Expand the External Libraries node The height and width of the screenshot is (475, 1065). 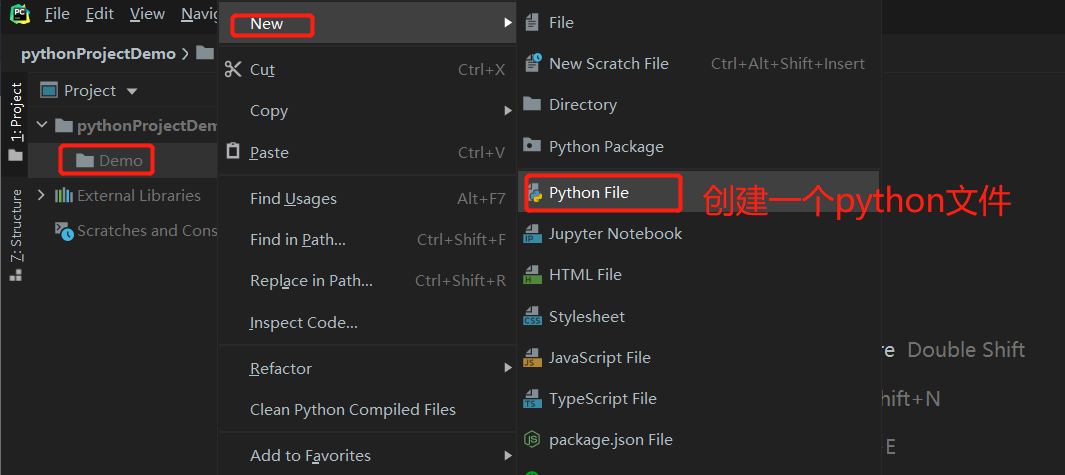point(41,196)
